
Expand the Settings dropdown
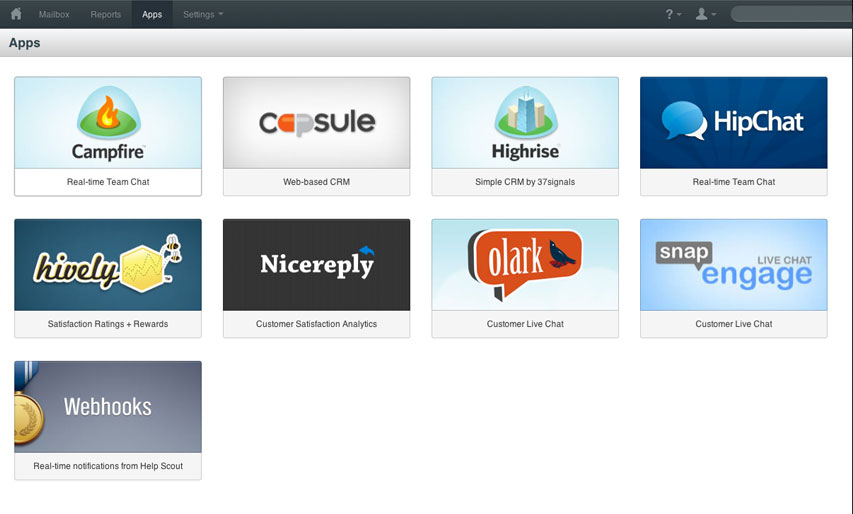click(203, 14)
